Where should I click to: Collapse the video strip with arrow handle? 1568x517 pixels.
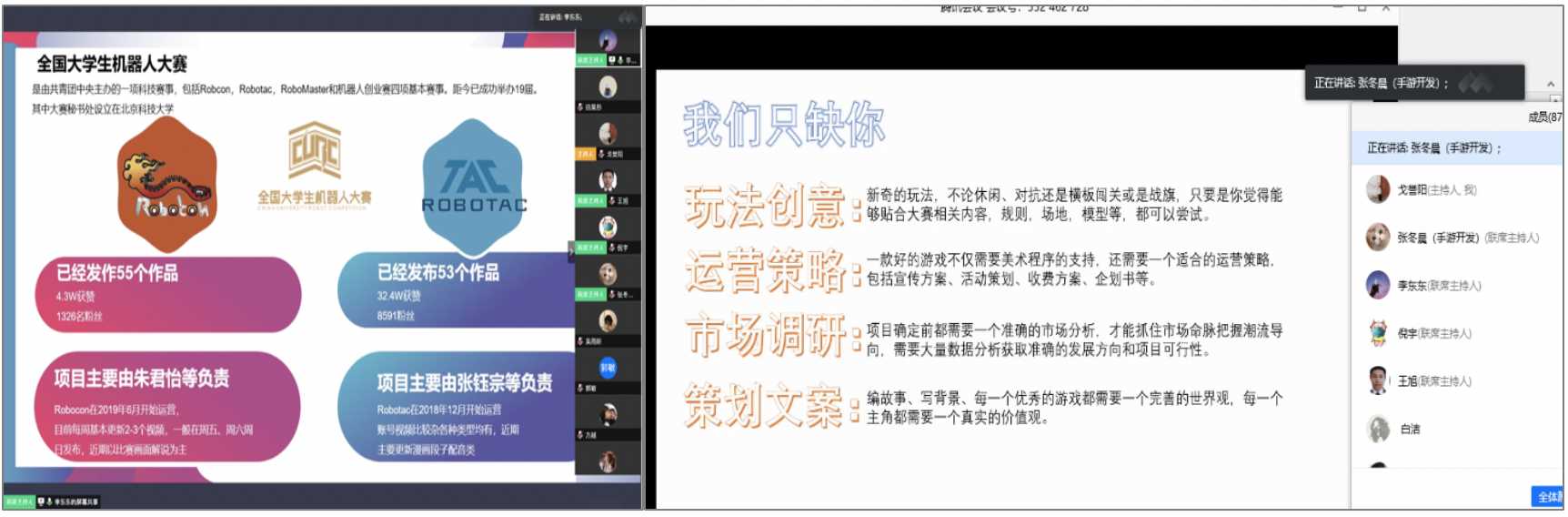(571, 252)
